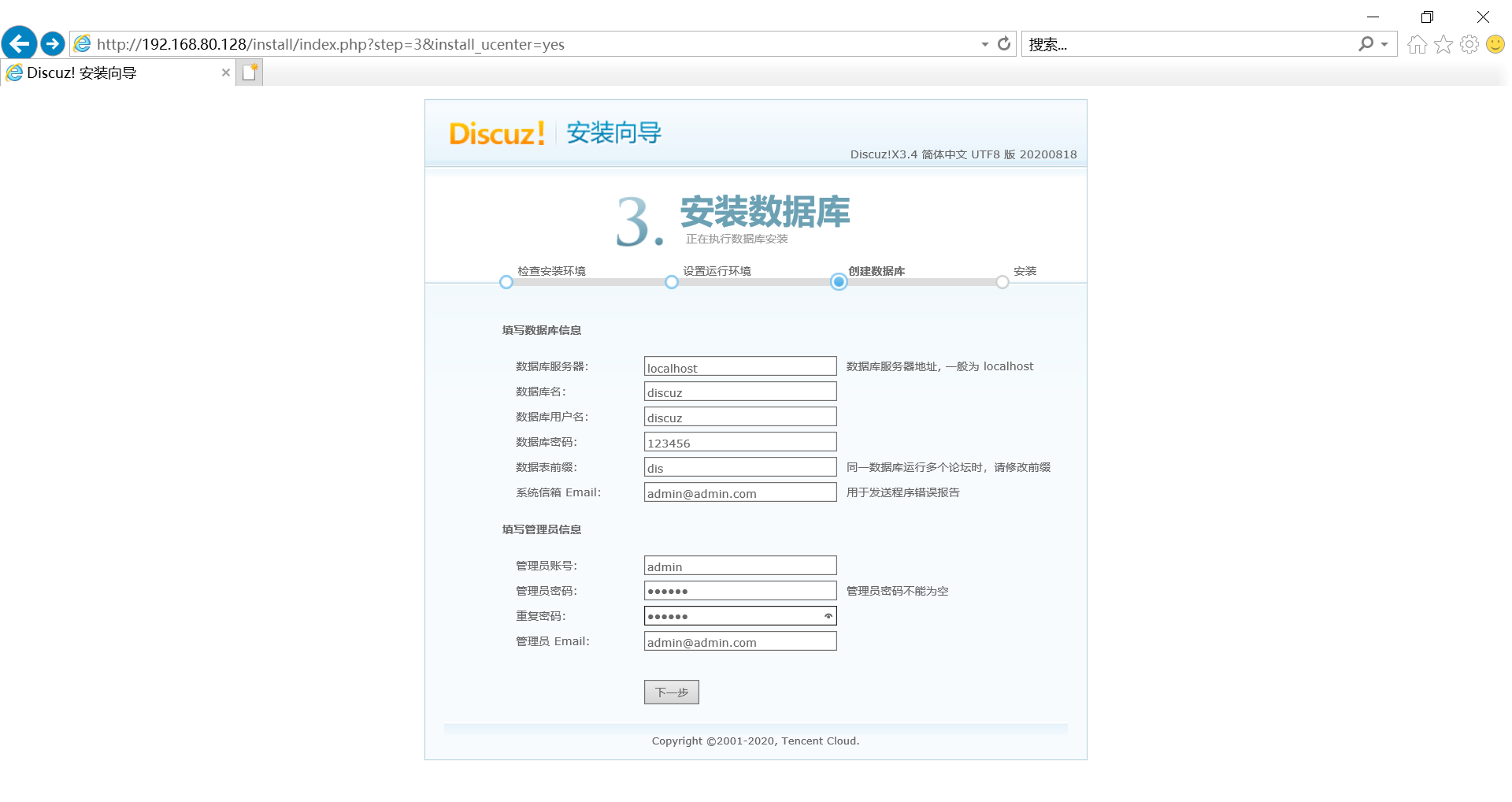Viewport: 1512px width, 802px height.
Task: Click the IE page icon in address bar
Action: (83, 44)
